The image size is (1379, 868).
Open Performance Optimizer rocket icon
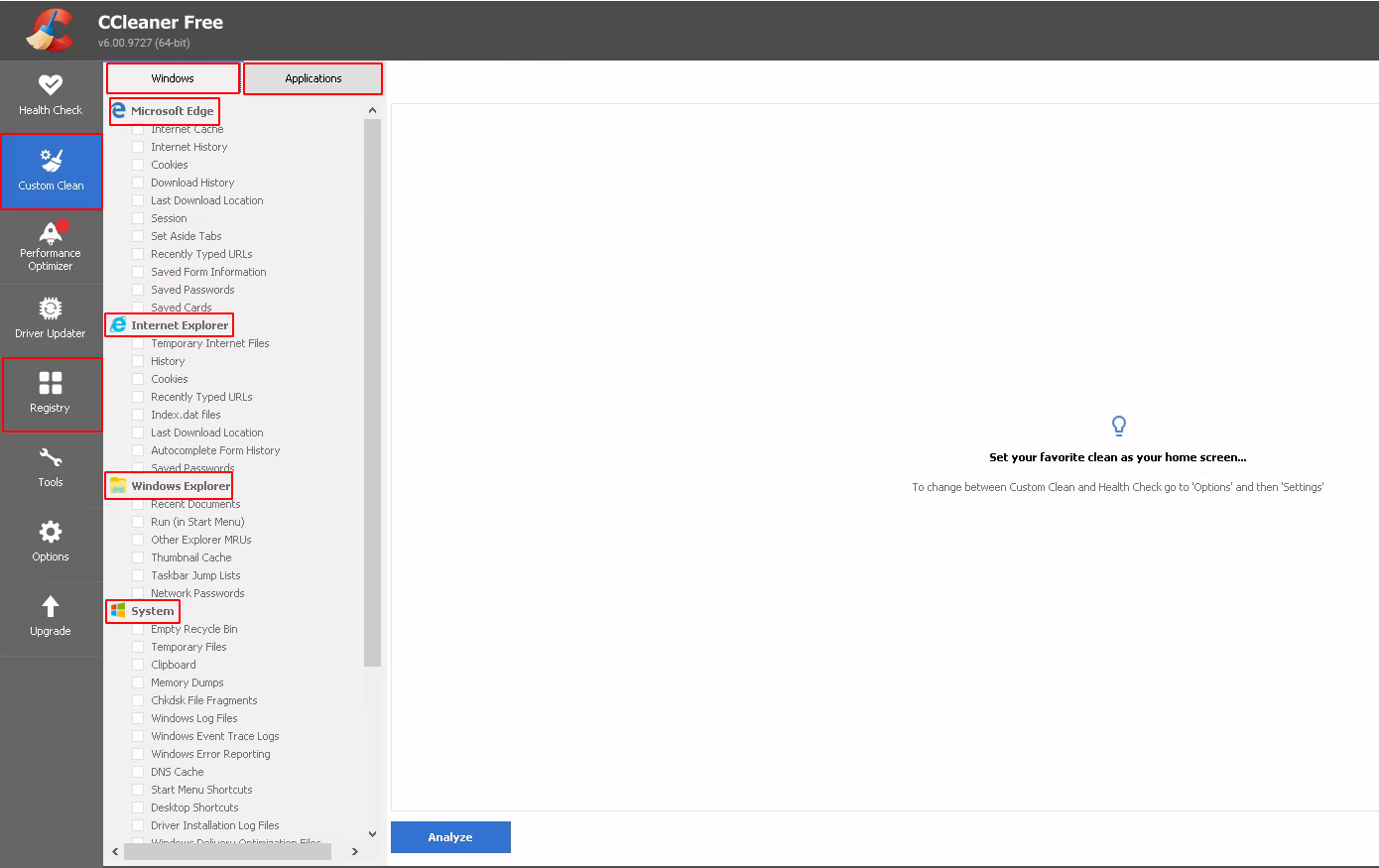(x=51, y=232)
